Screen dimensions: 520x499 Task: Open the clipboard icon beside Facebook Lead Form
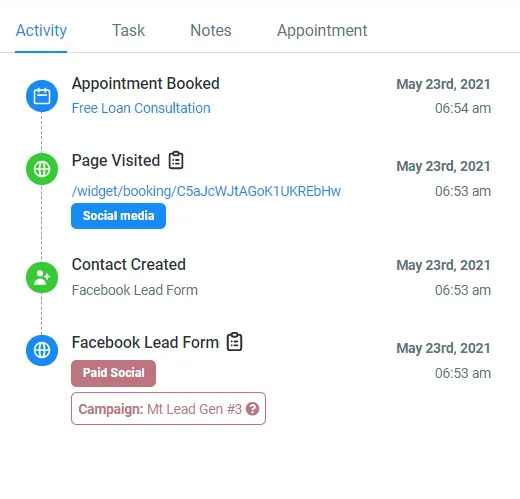pos(235,342)
